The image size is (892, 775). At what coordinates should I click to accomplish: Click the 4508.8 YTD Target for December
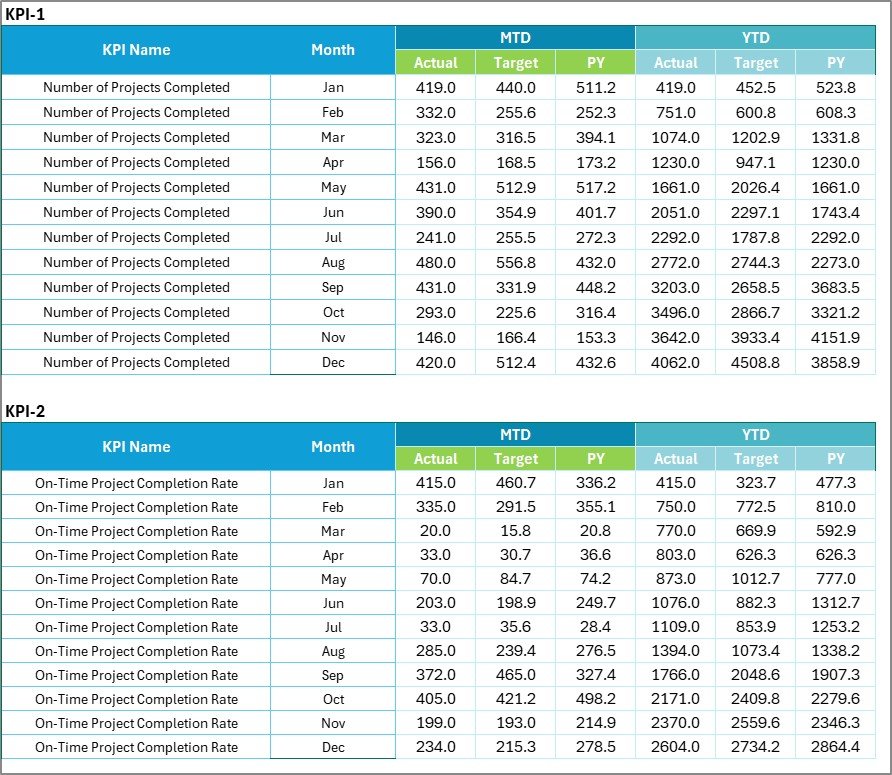pyautogui.click(x=756, y=362)
